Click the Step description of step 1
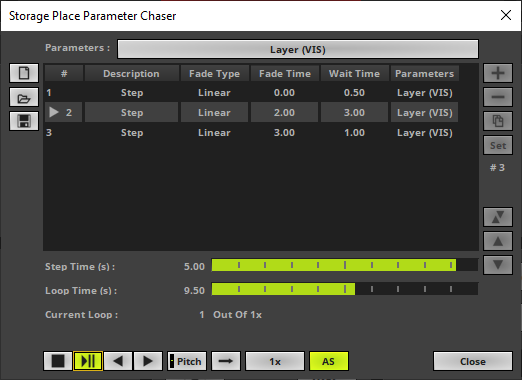522x380 pixels. pyautogui.click(x=132, y=93)
